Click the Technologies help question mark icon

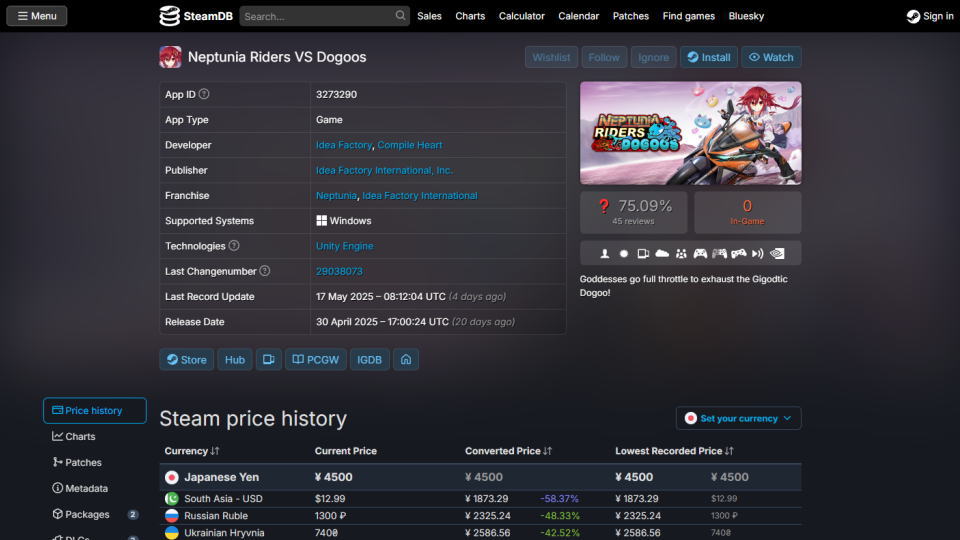234,246
